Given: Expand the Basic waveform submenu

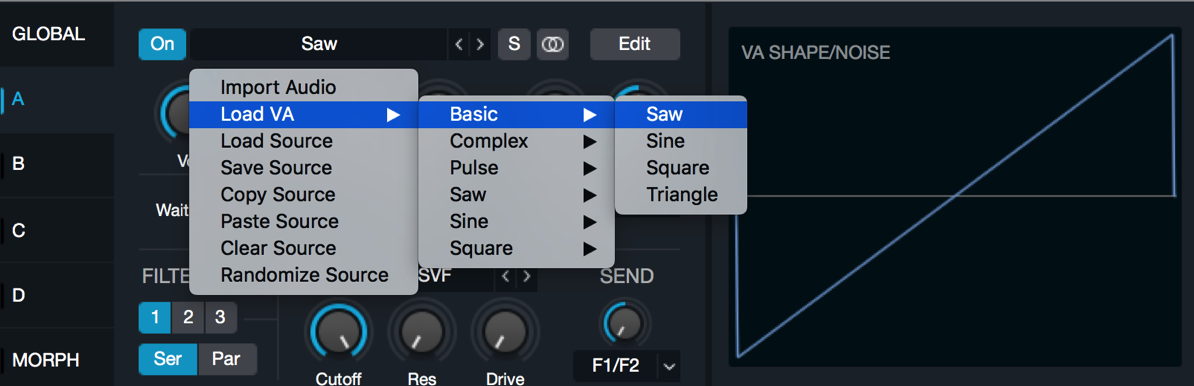Looking at the screenshot, I should [x=516, y=114].
